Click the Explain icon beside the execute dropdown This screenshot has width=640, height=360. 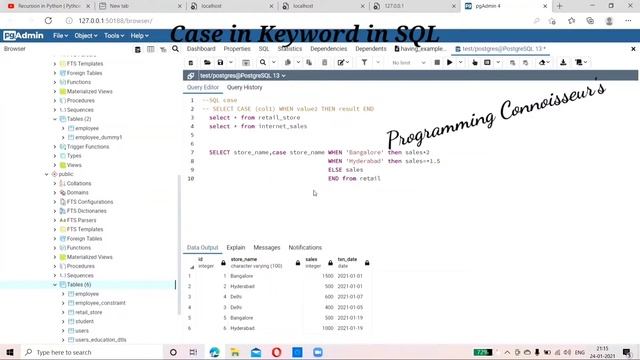tap(474, 62)
